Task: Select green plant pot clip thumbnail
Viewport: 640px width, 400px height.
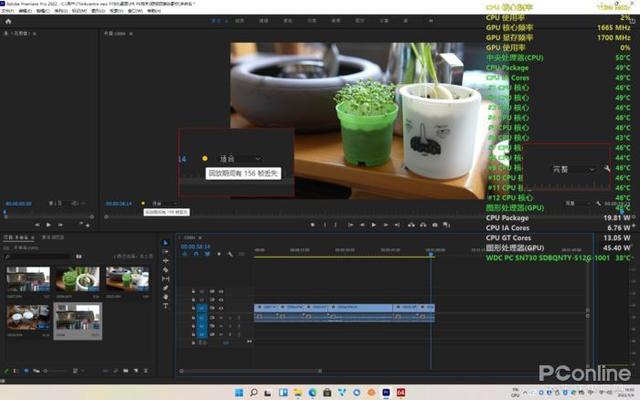Action: pyautogui.click(x=78, y=279)
